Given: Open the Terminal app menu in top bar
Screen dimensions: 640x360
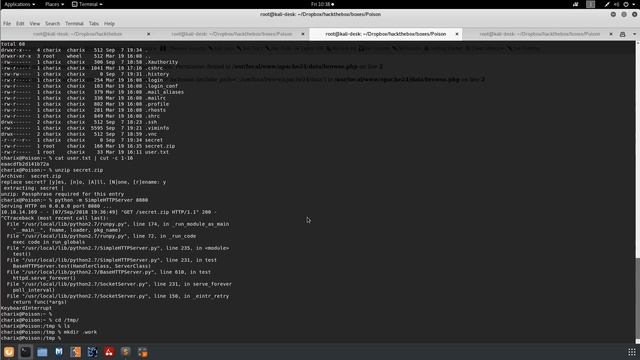Looking at the screenshot, I should (x=87, y=4).
